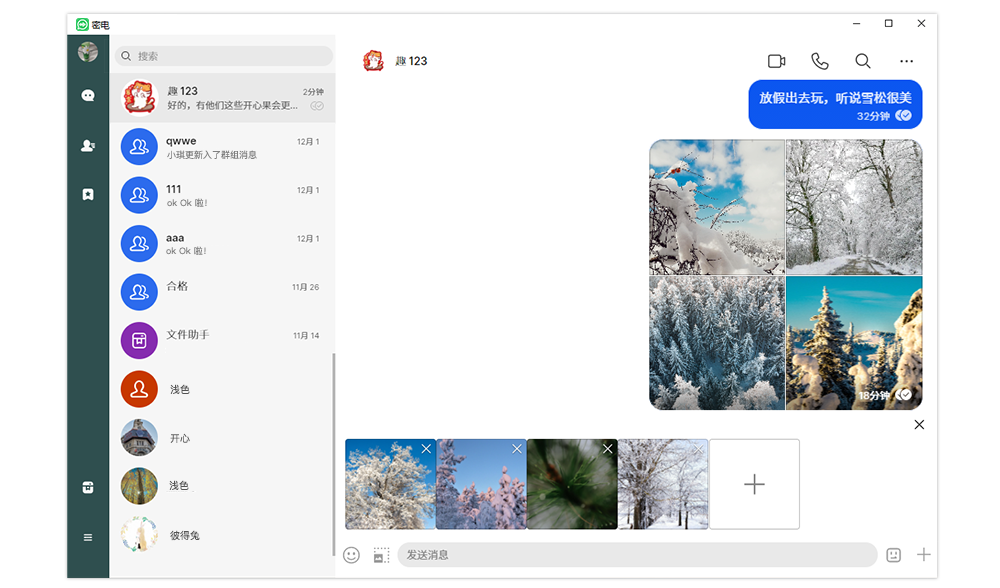Open the emoji picker beside message box
Image resolution: width=1000 pixels, height=588 pixels.
[351, 555]
